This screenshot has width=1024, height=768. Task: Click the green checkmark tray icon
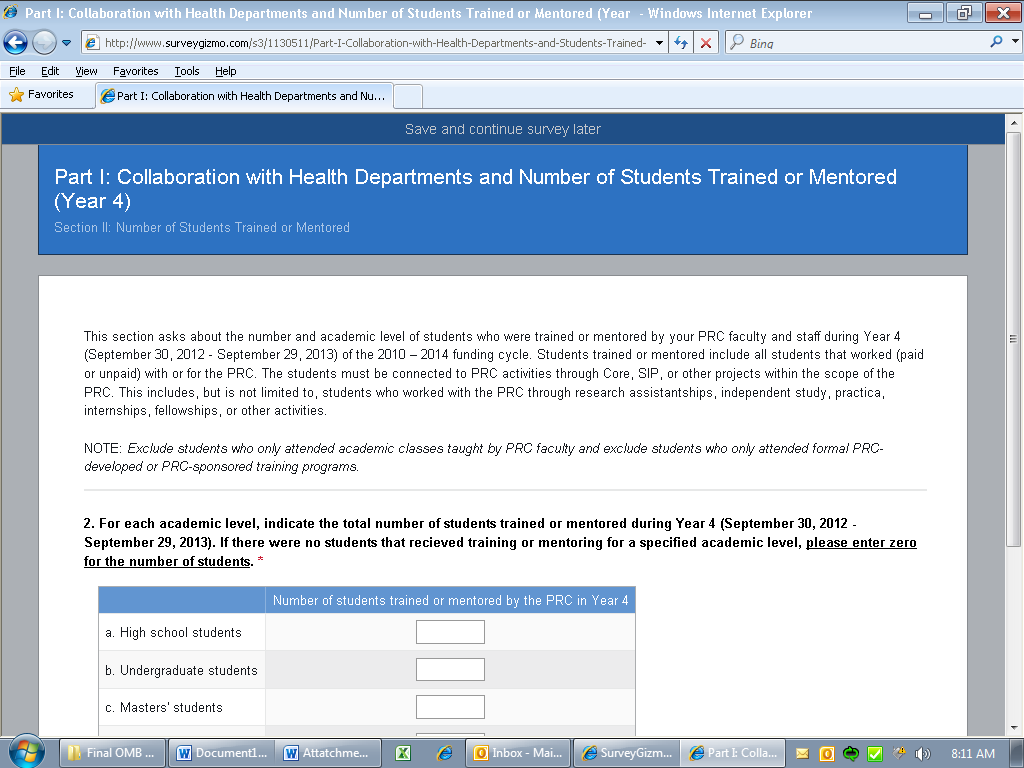coord(874,754)
